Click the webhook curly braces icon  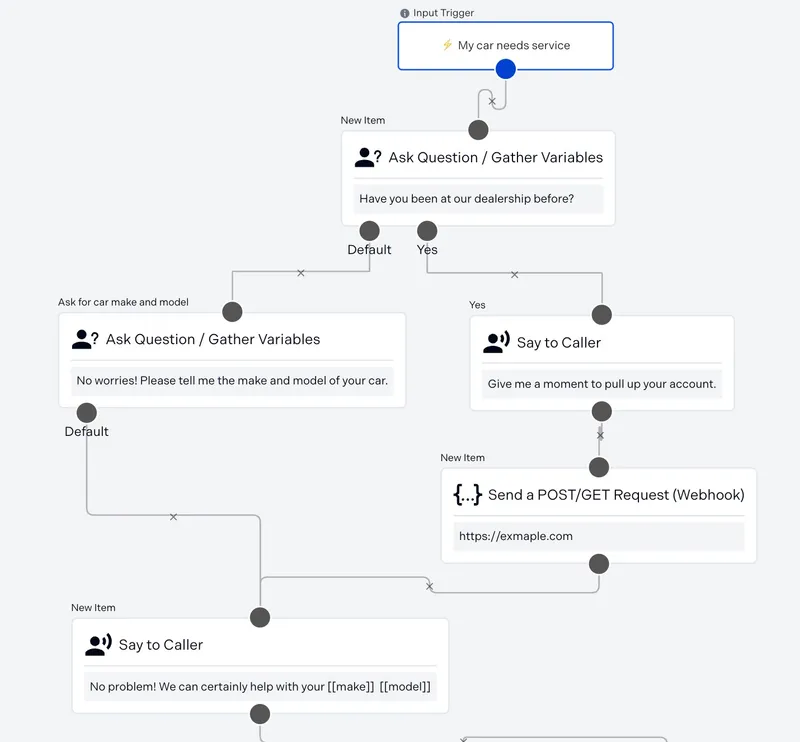[467, 495]
